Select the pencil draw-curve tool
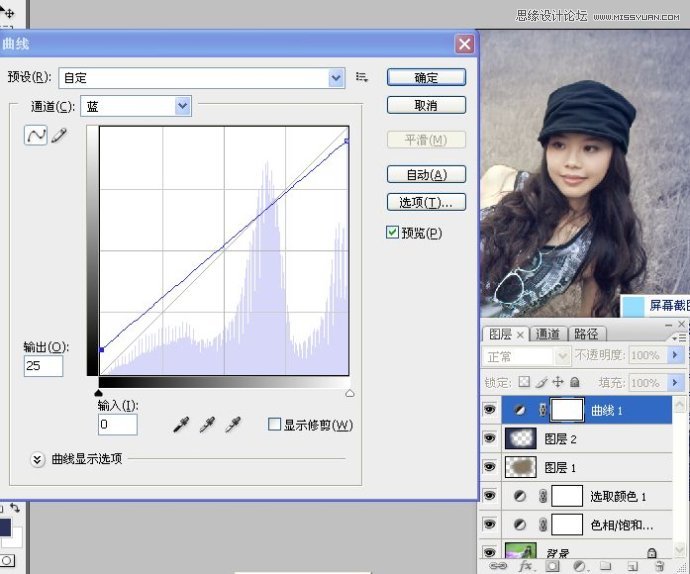Viewport: 690px width, 574px height. pyautogui.click(x=59, y=135)
